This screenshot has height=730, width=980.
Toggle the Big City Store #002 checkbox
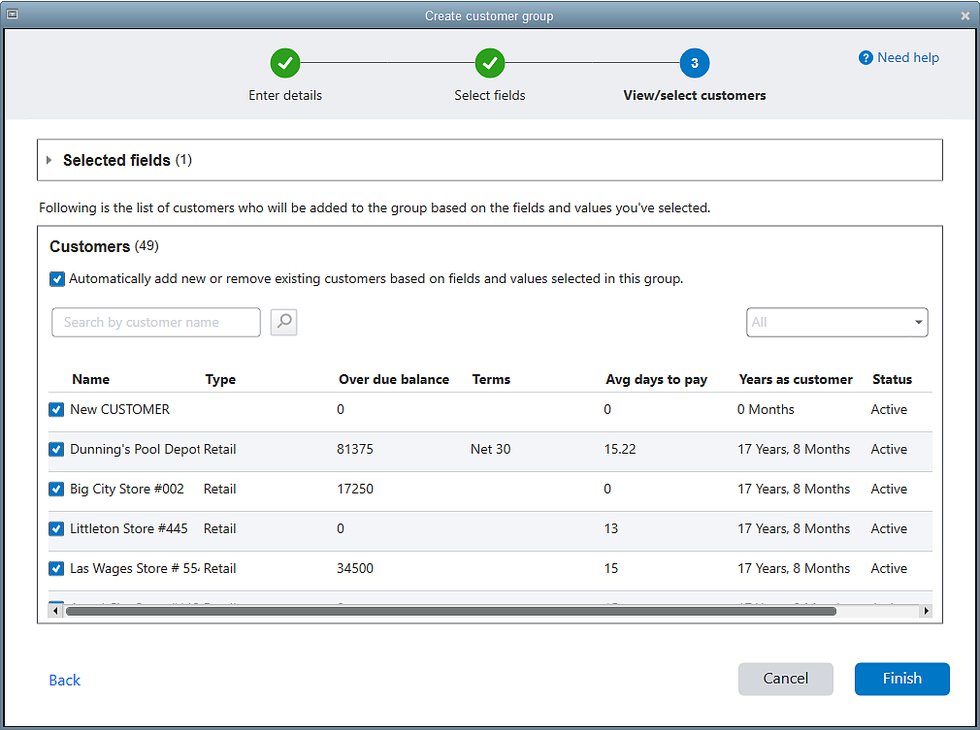point(57,489)
